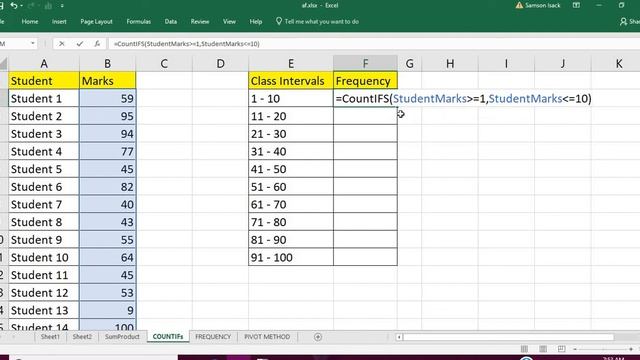This screenshot has height=360, width=640.
Task: Switch to the FREQUENCY sheet tab
Action: [213, 337]
